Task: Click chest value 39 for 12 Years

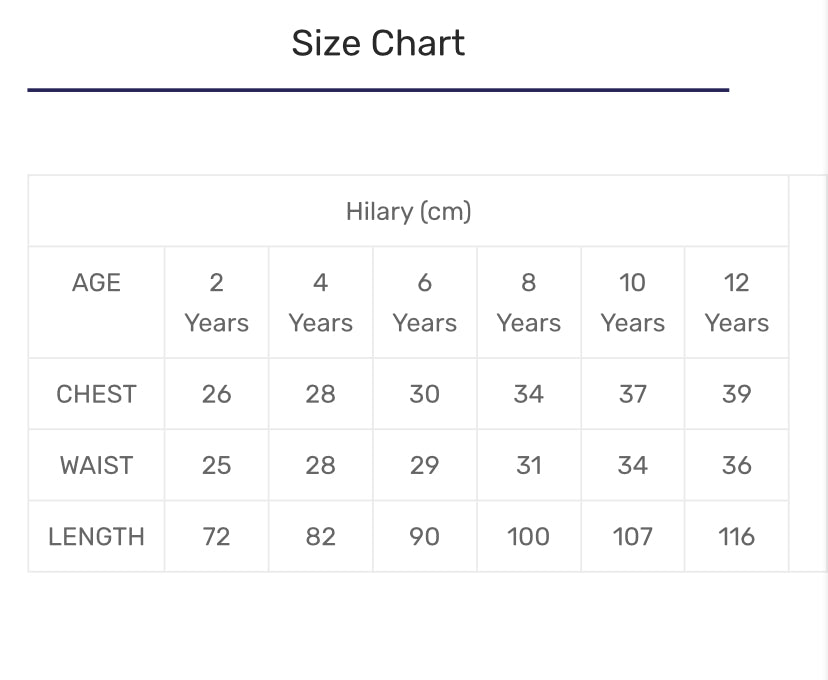Action: pos(736,394)
